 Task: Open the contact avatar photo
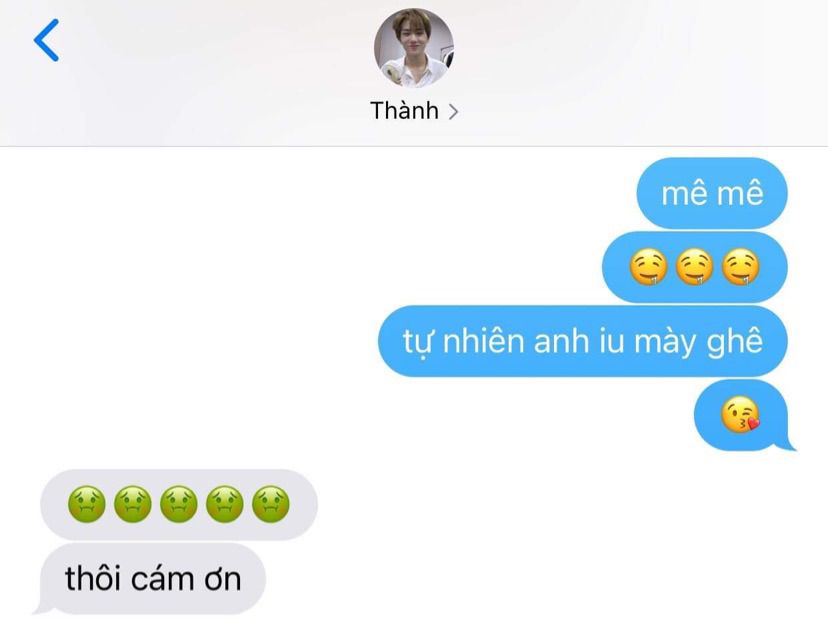click(x=413, y=48)
